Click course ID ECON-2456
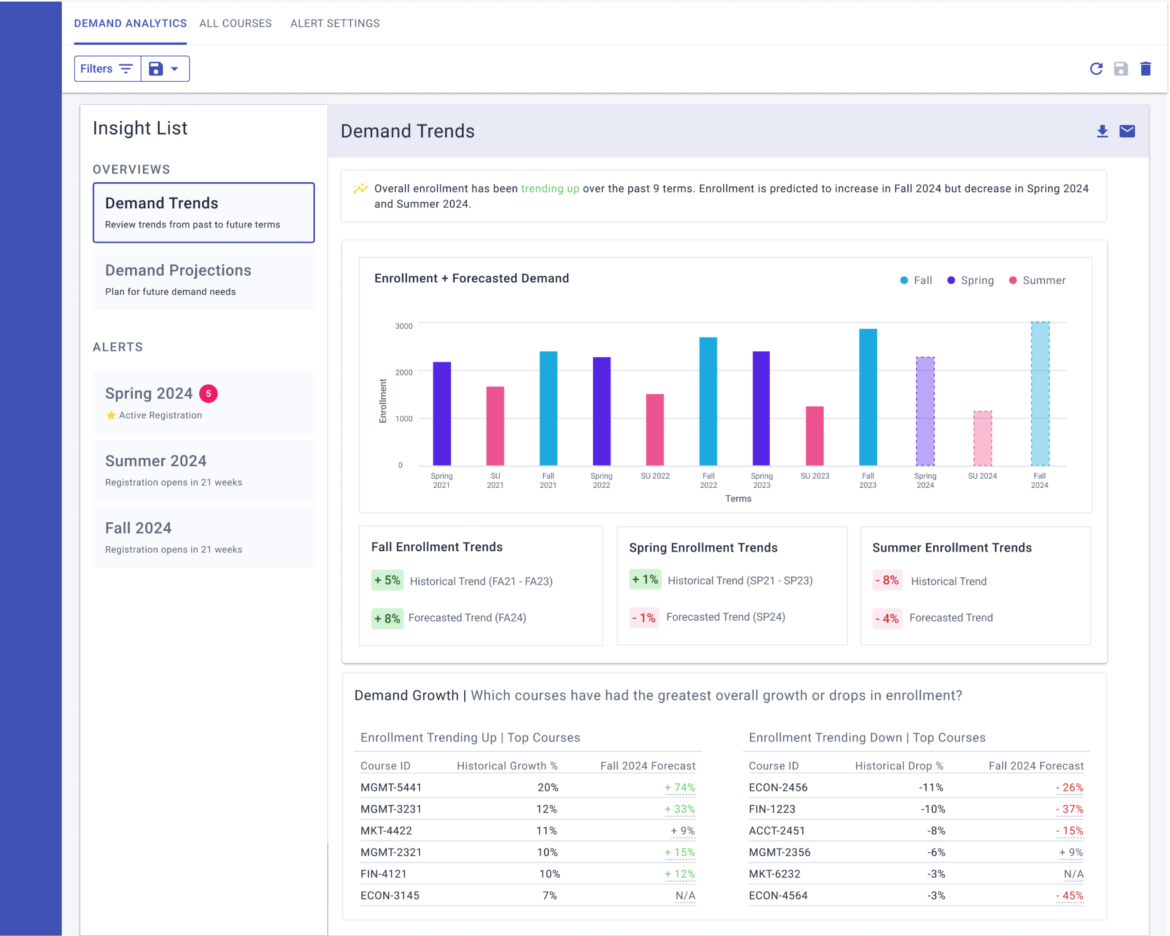1170x936 pixels. coord(778,787)
